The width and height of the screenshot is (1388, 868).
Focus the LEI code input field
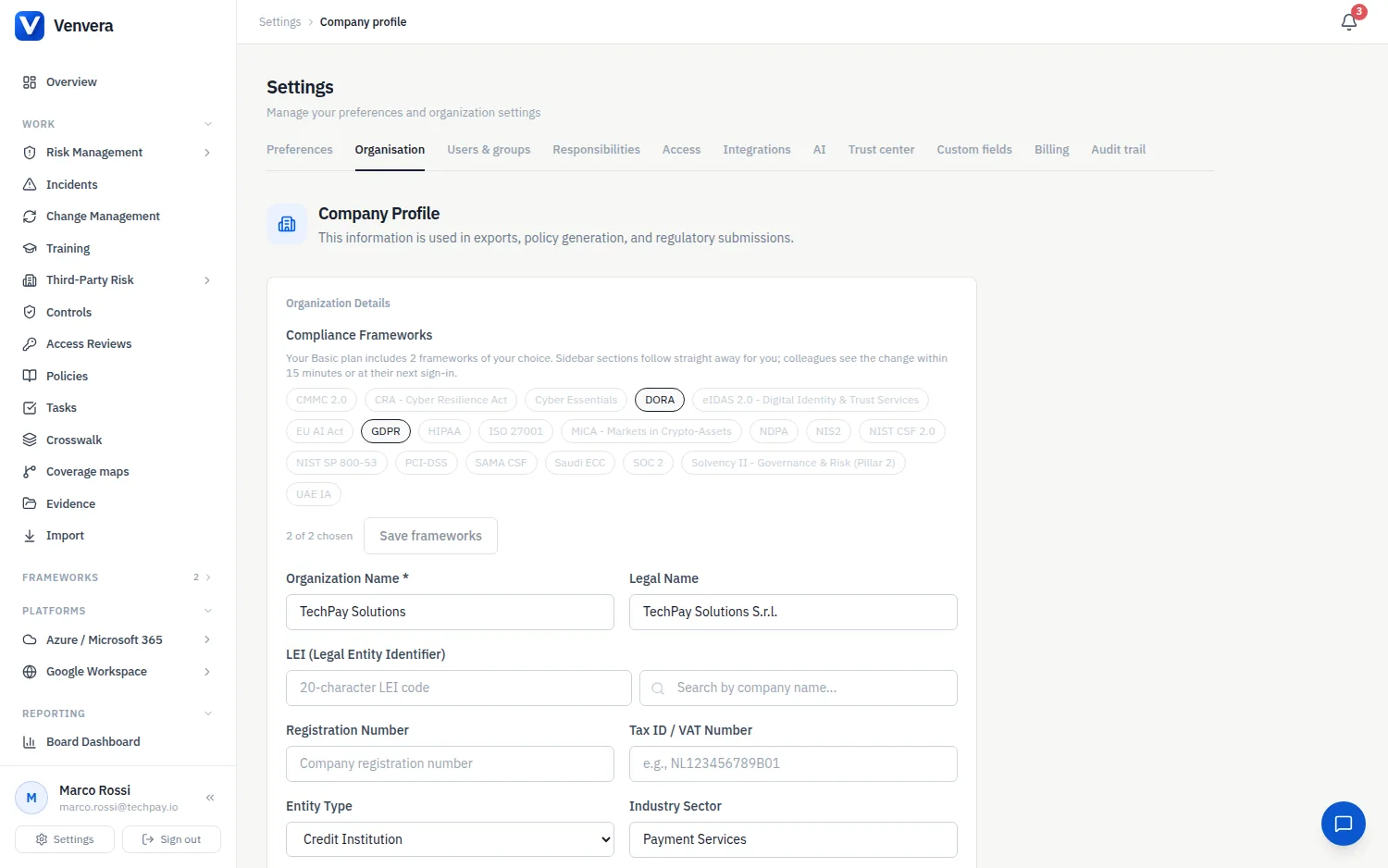(459, 688)
